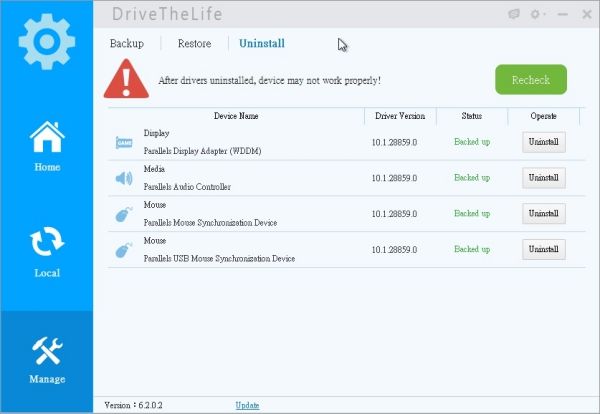Click the 'Media' category label
600x414 pixels.
(154, 169)
